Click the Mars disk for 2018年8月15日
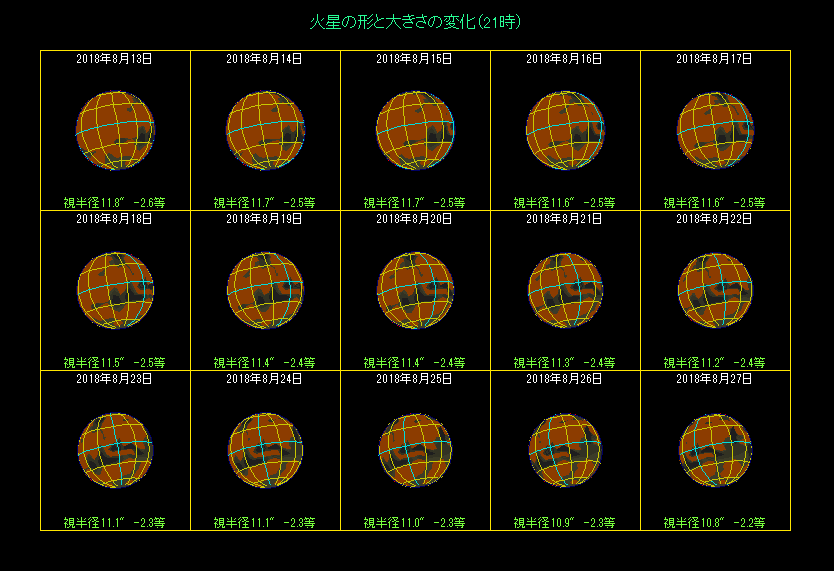Image resolution: width=834 pixels, height=571 pixels. [x=415, y=130]
